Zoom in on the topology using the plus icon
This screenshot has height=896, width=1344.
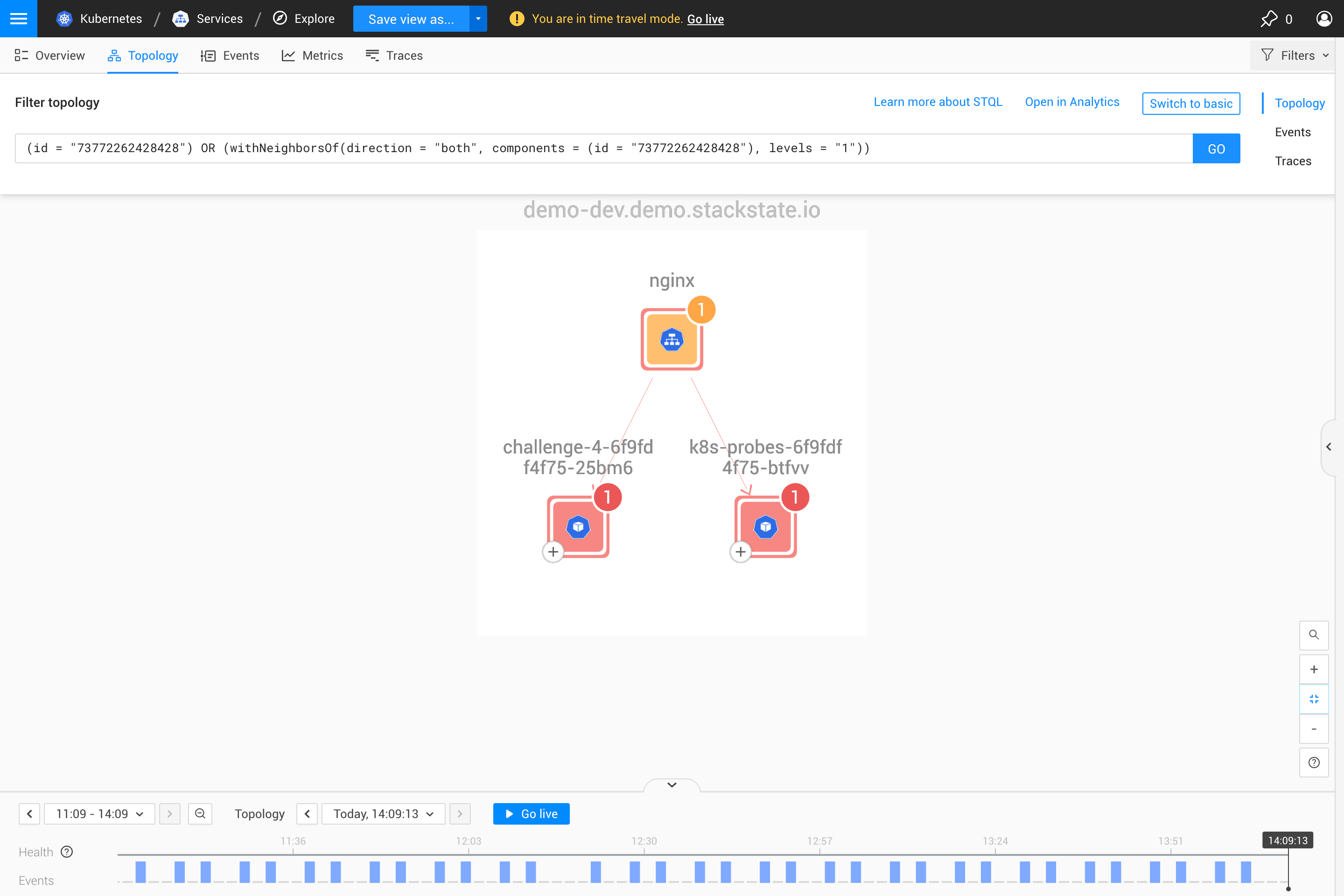click(1314, 669)
